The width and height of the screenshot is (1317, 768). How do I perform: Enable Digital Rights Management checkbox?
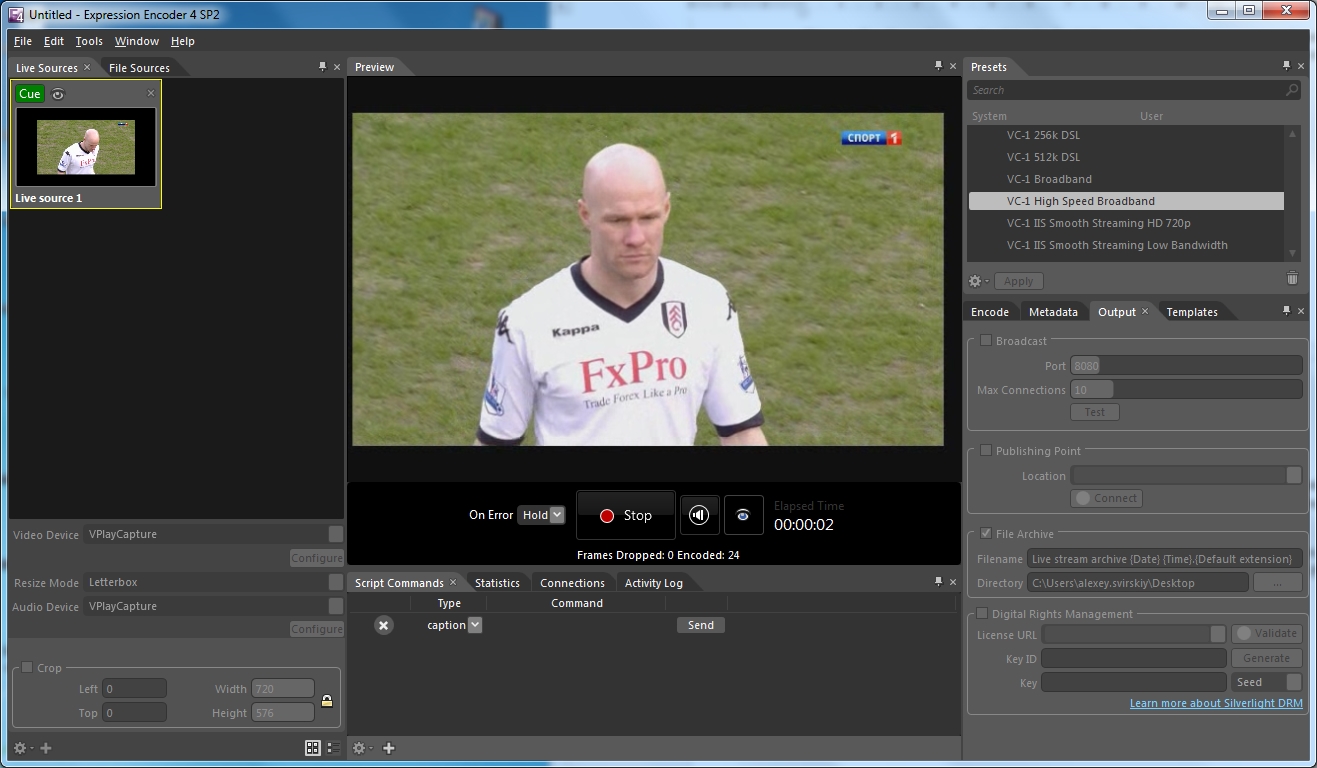982,613
